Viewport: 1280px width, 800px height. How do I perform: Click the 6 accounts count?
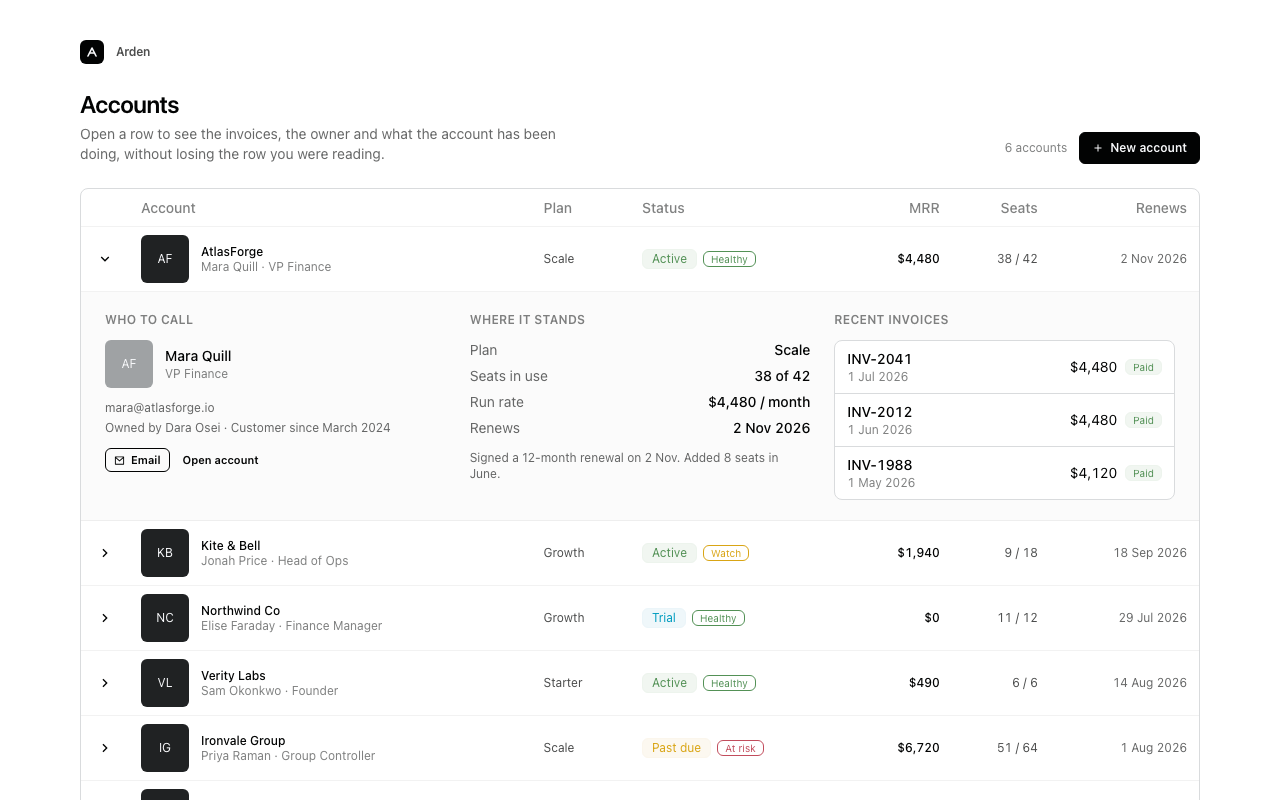pos(1036,148)
